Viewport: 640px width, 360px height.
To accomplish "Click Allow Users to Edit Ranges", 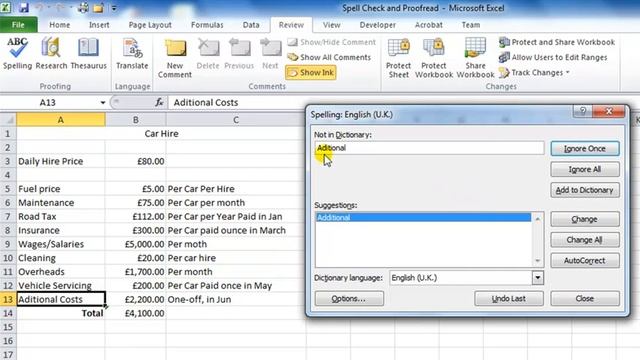I will click(x=553, y=57).
